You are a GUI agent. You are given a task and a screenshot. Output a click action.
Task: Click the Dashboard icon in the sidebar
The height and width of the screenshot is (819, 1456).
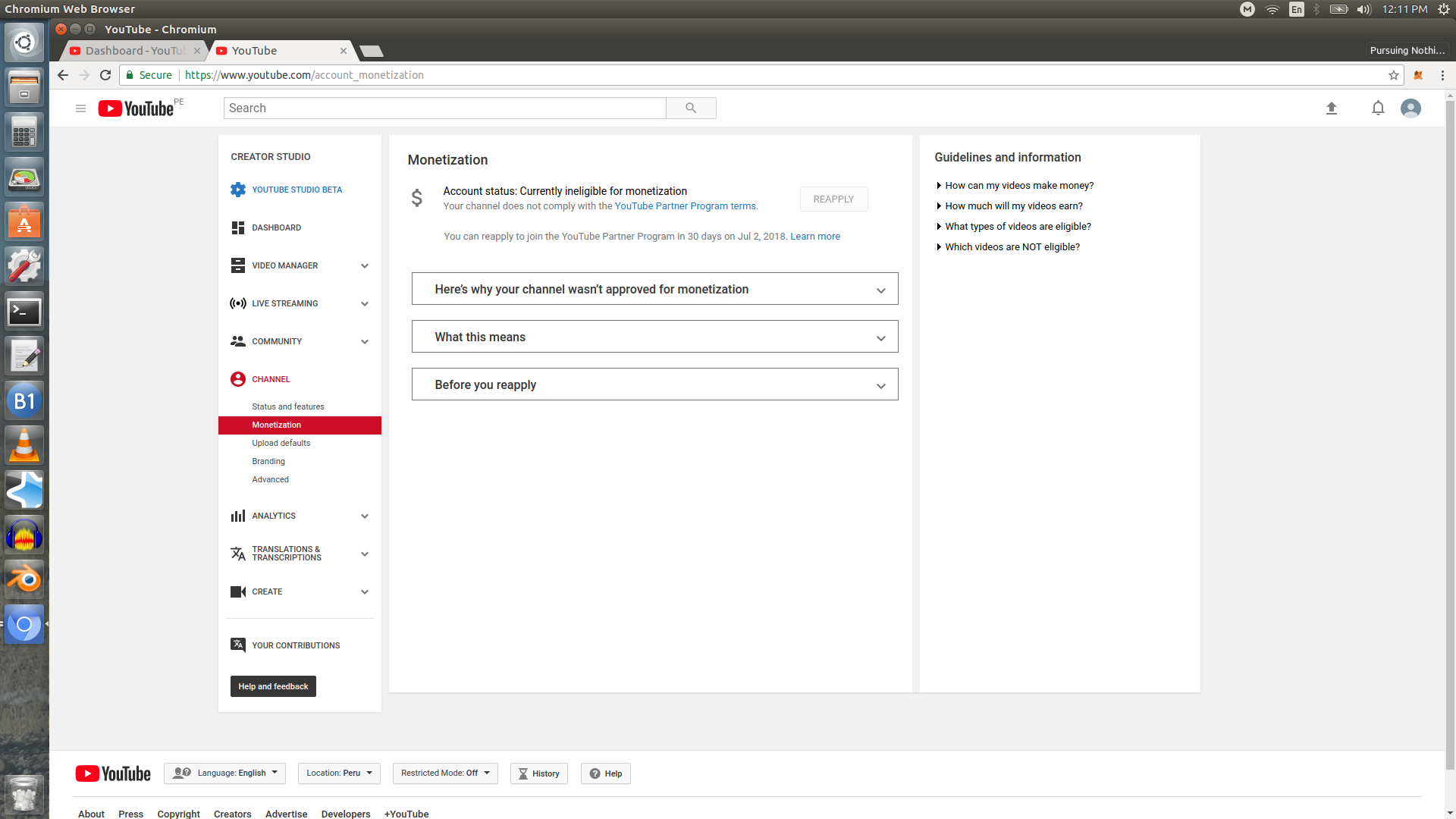pyautogui.click(x=238, y=227)
